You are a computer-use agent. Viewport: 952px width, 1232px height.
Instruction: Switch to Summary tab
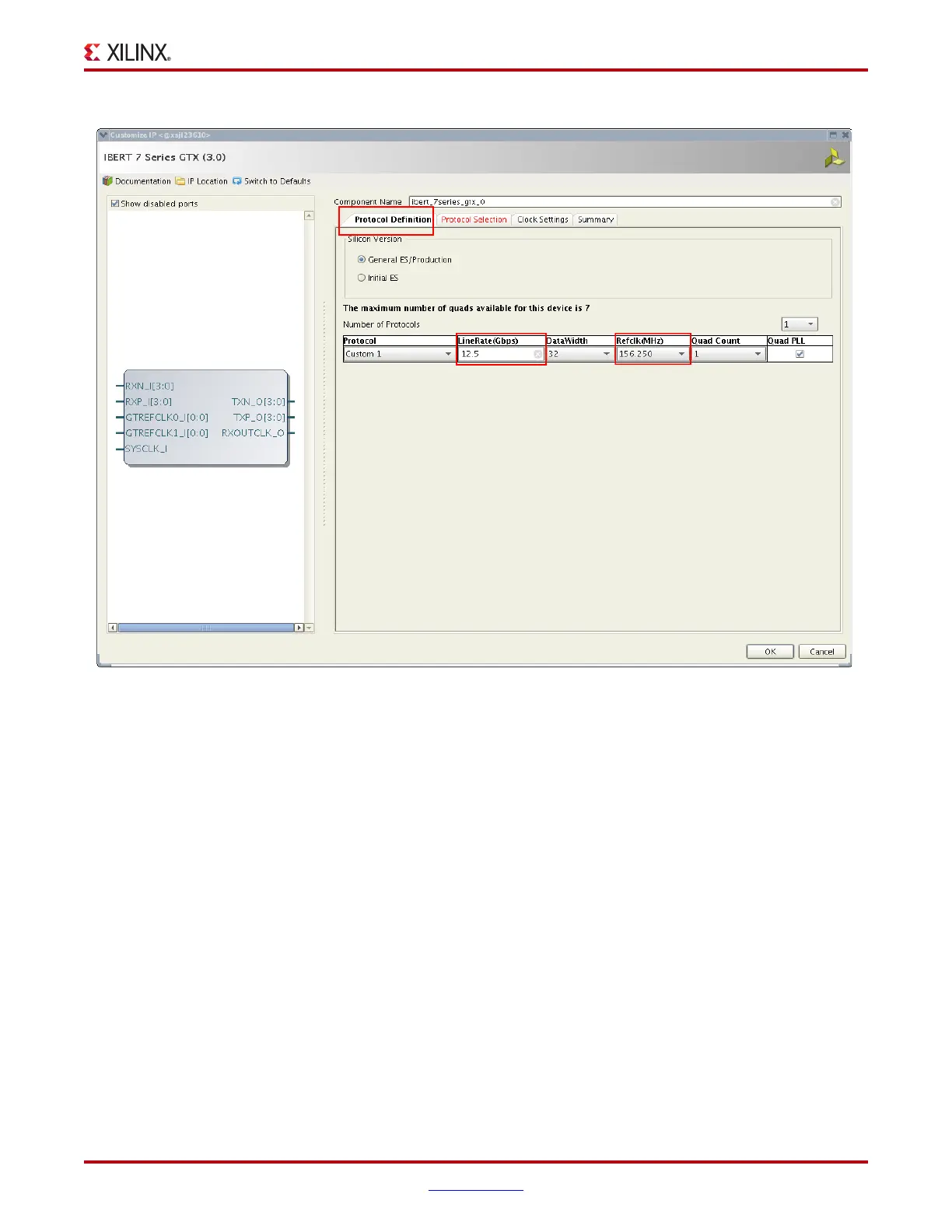coord(596,219)
